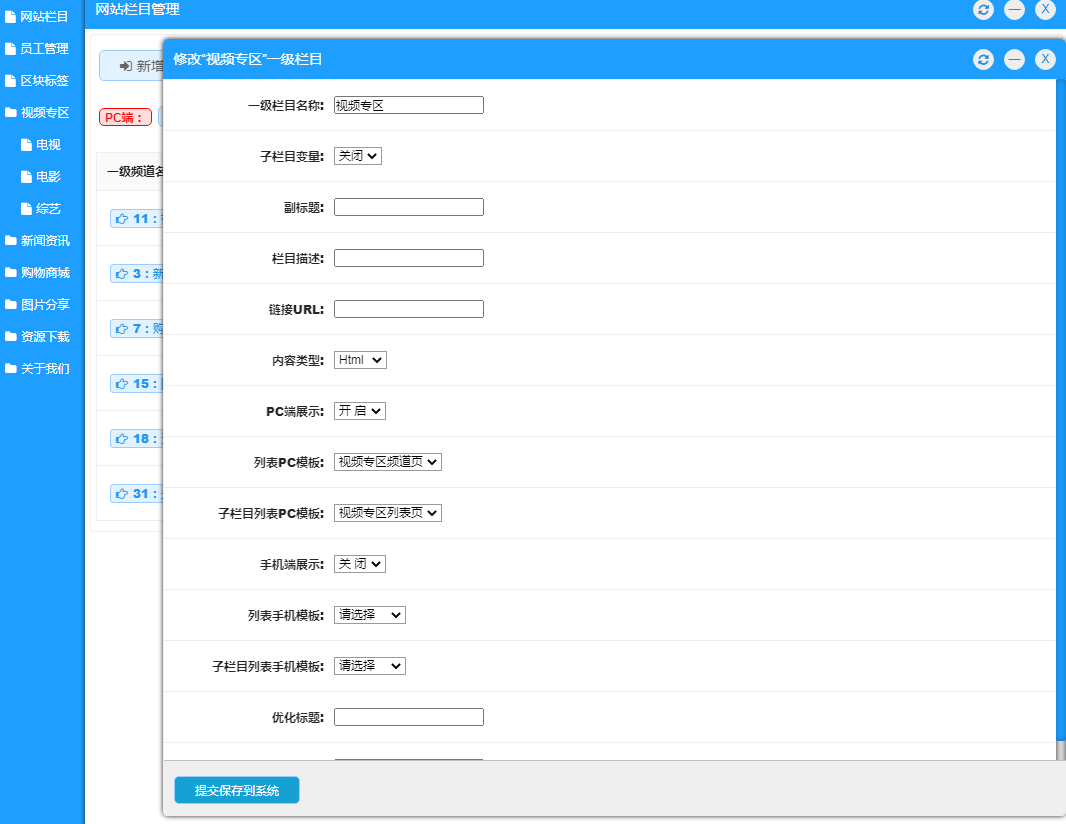1066x824 pixels.
Task: Open the 子栏目变量 dropdown
Action: point(358,156)
